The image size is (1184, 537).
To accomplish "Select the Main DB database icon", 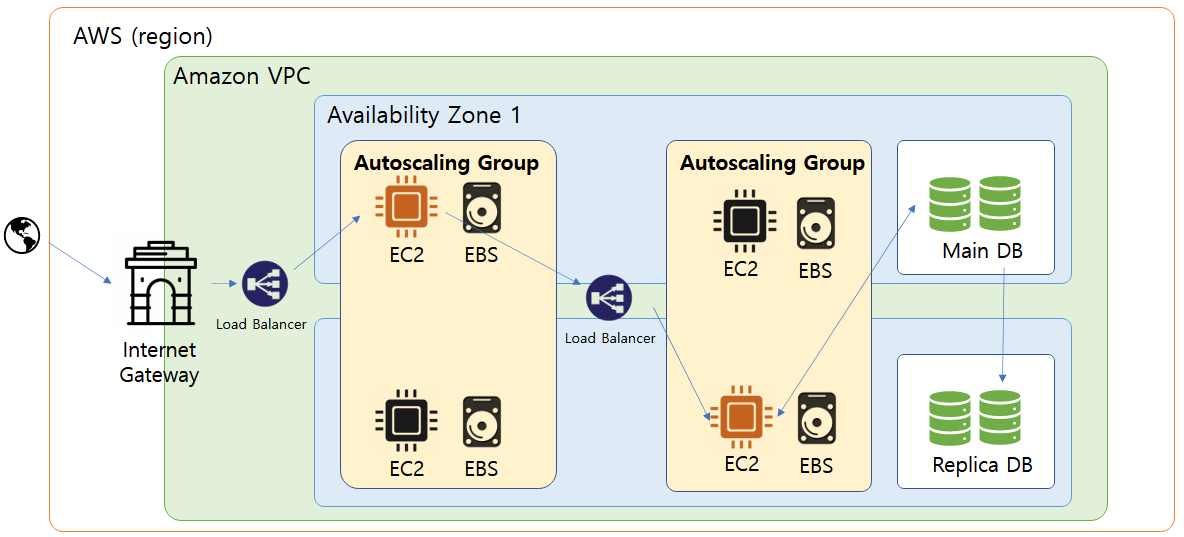I will click(974, 203).
